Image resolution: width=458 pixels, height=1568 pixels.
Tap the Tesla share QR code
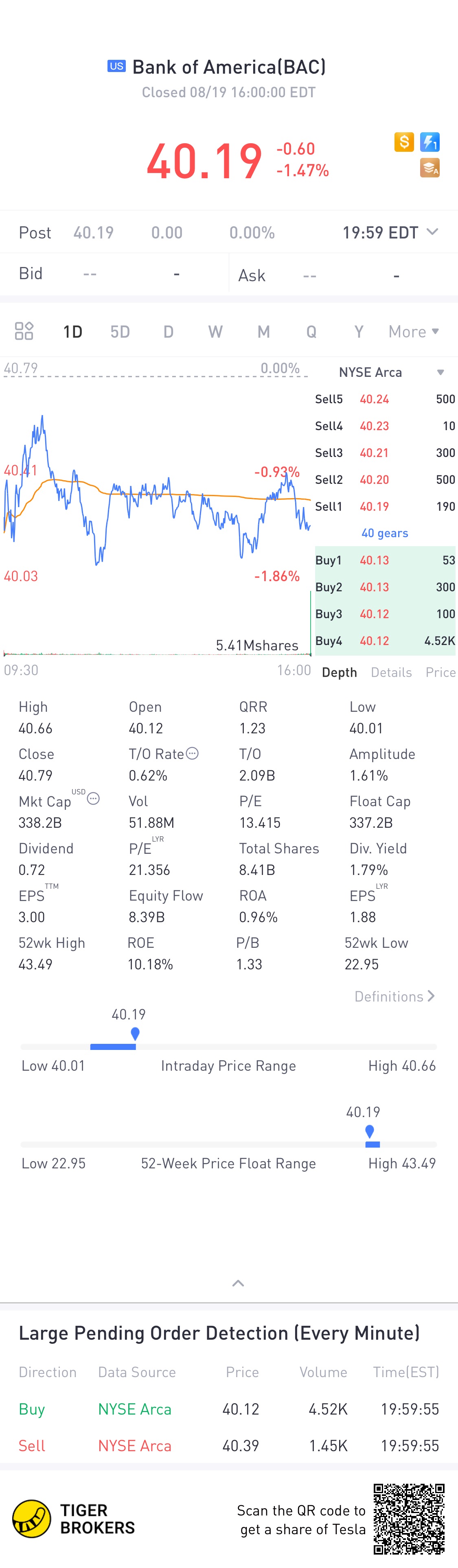click(409, 1519)
